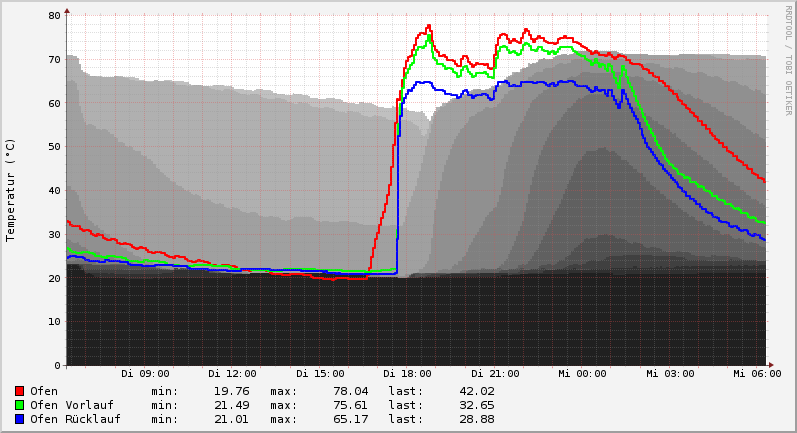Click the red arrow ending the X axis
The image size is (797, 433).
tap(769, 365)
